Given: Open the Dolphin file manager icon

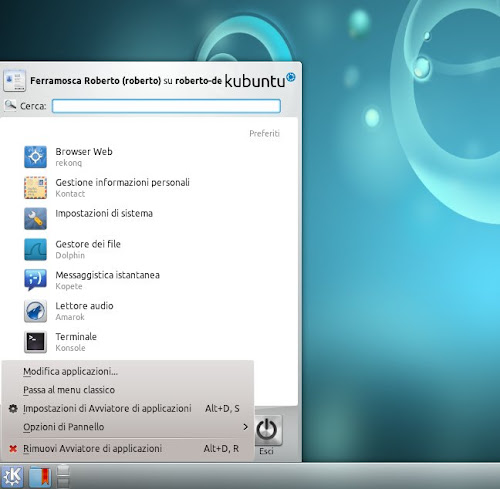Looking at the screenshot, I should [x=35, y=249].
